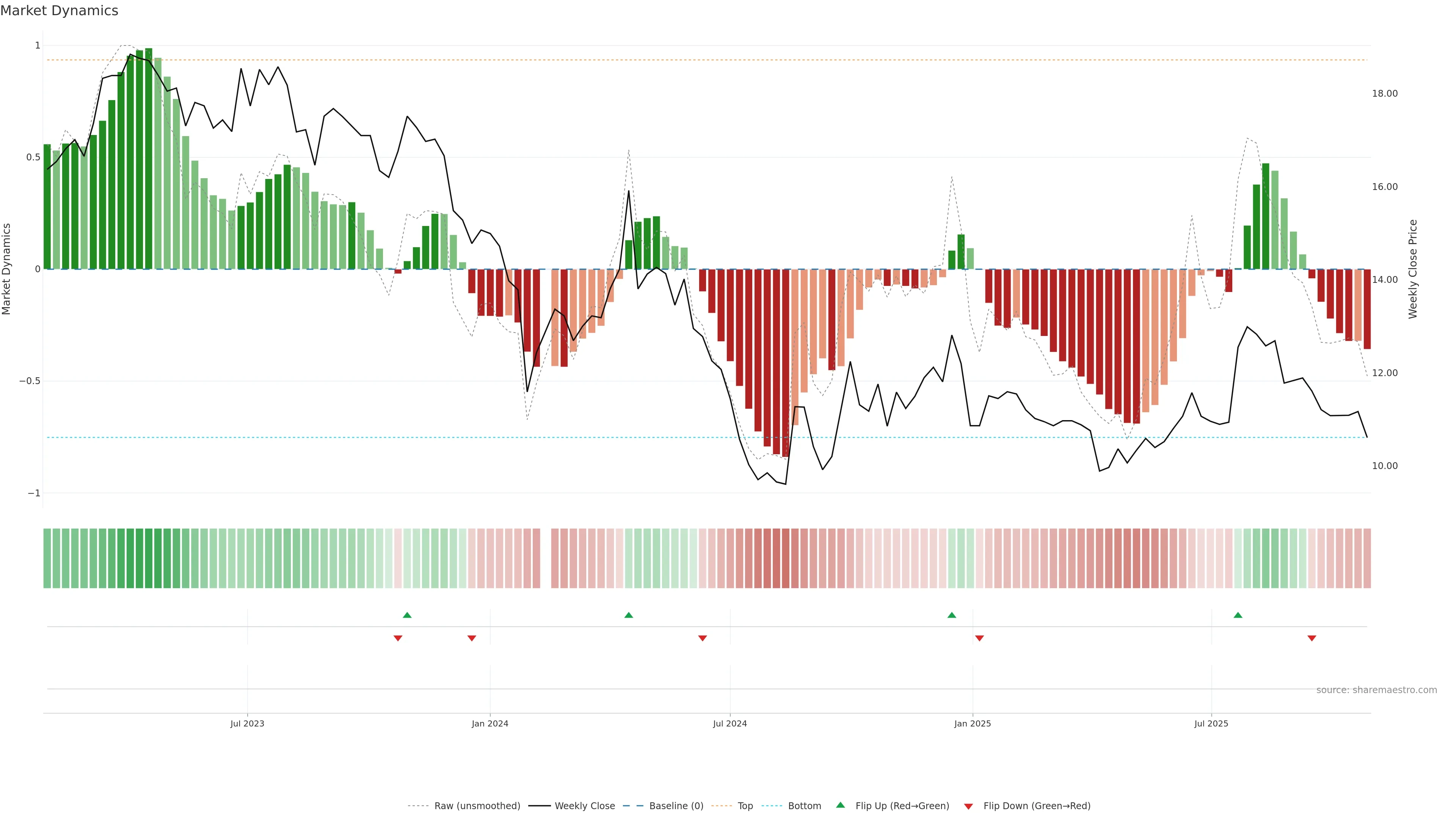Viewport: 1456px width, 819px height.
Task: Click the Flip Up marker just after Jul 2025
Action: (1238, 615)
